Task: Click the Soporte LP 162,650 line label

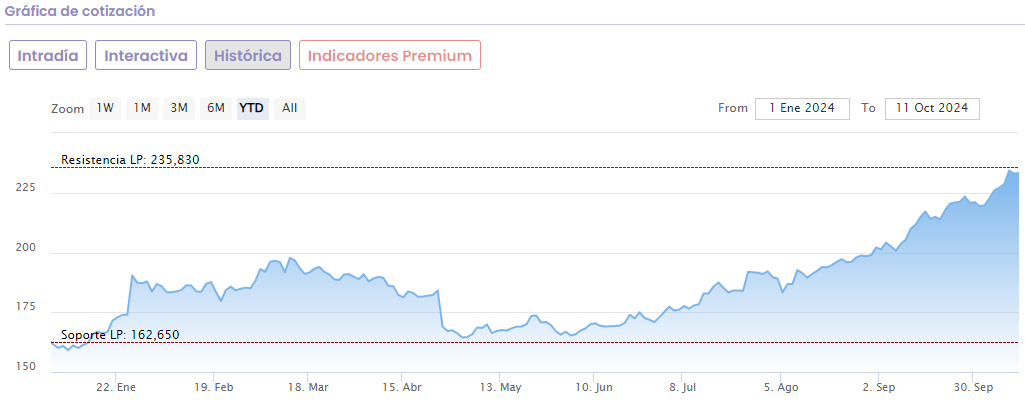Action: pos(120,334)
